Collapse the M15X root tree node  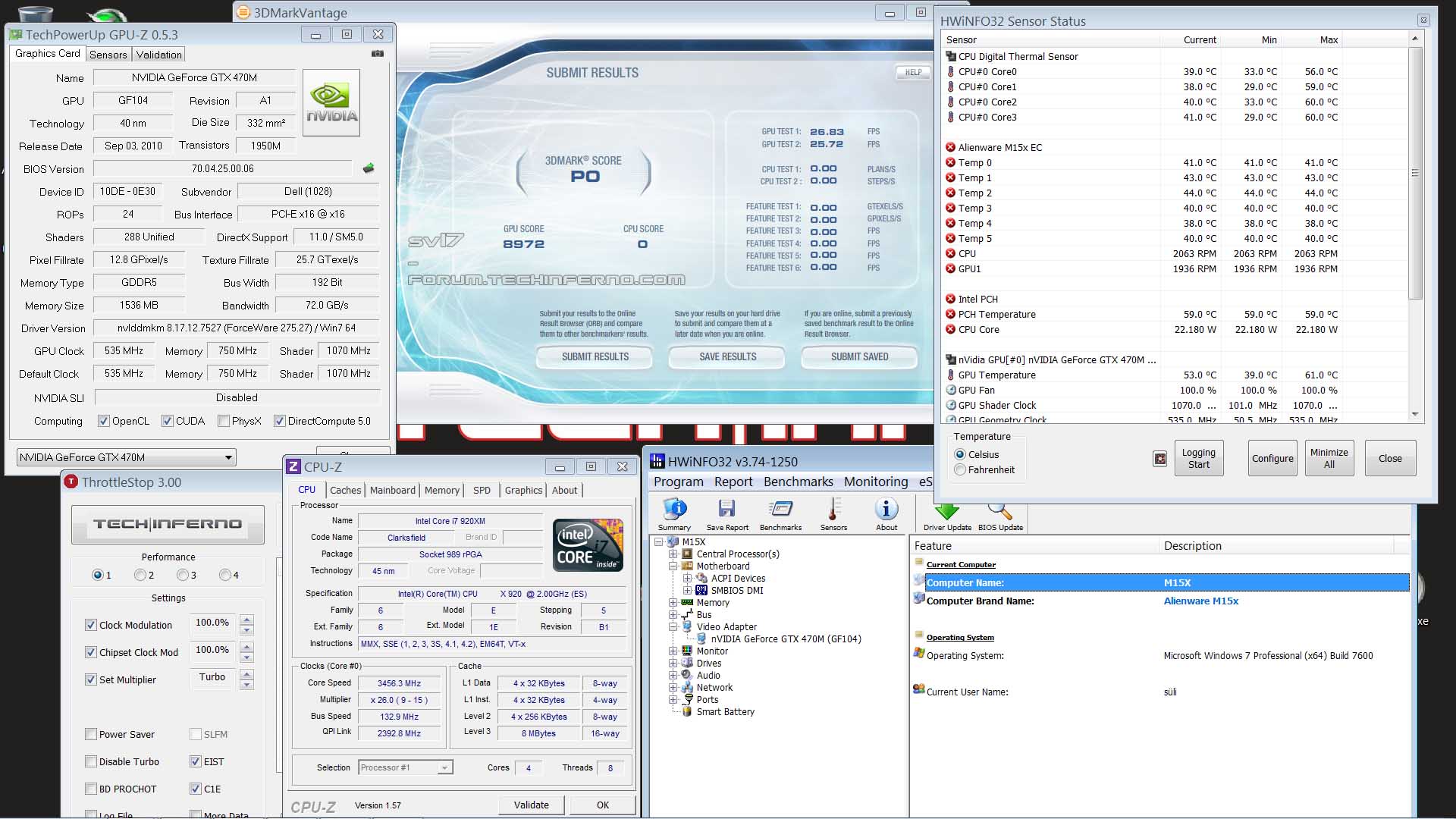tap(660, 541)
